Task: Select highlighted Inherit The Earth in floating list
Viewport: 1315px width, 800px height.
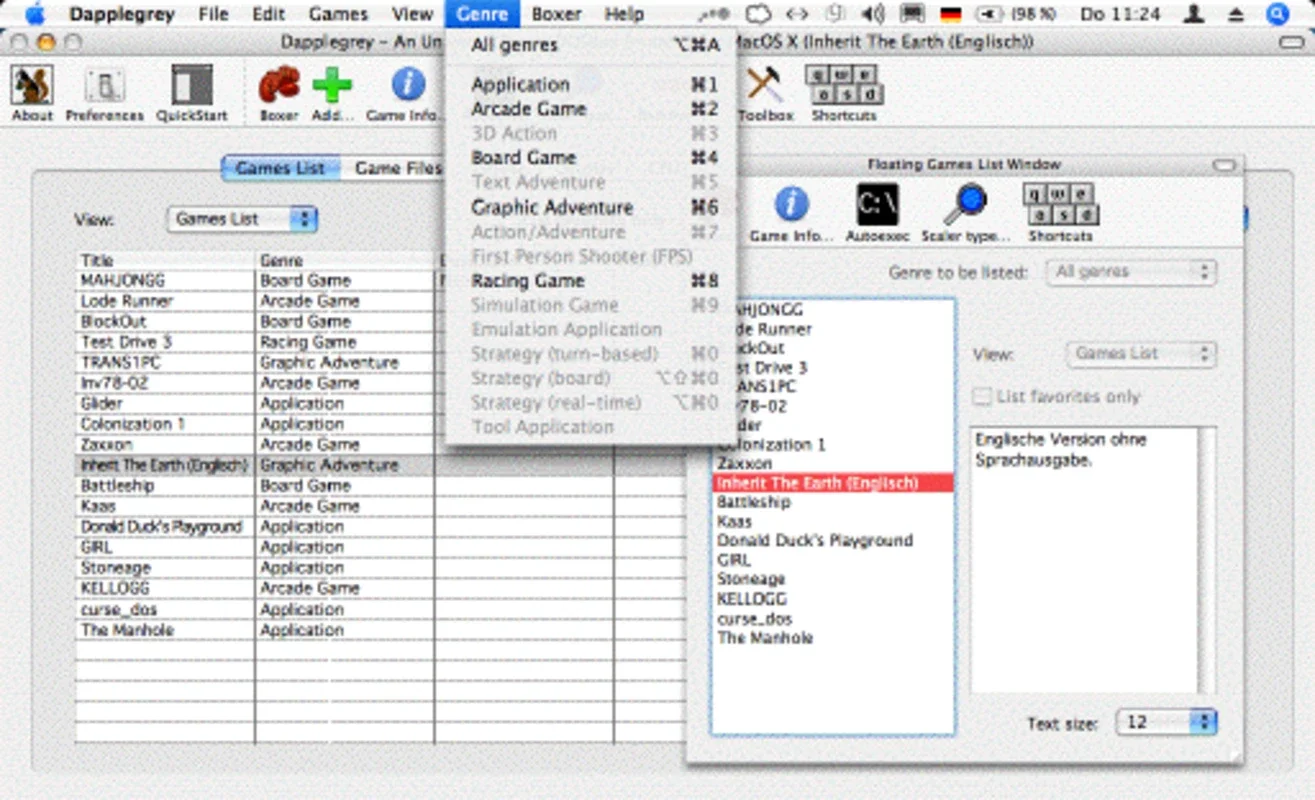Action: pyautogui.click(x=833, y=483)
